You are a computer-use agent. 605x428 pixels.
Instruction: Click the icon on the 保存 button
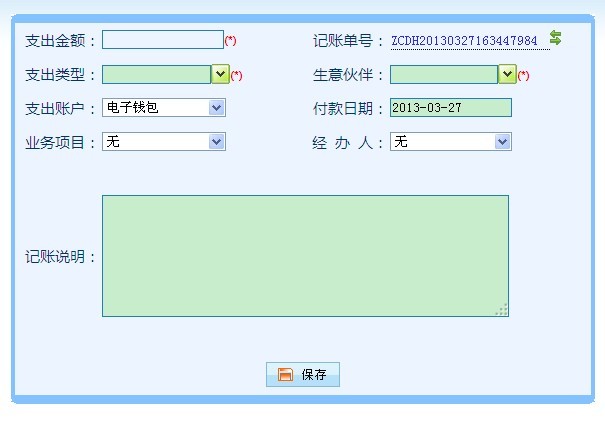point(285,375)
